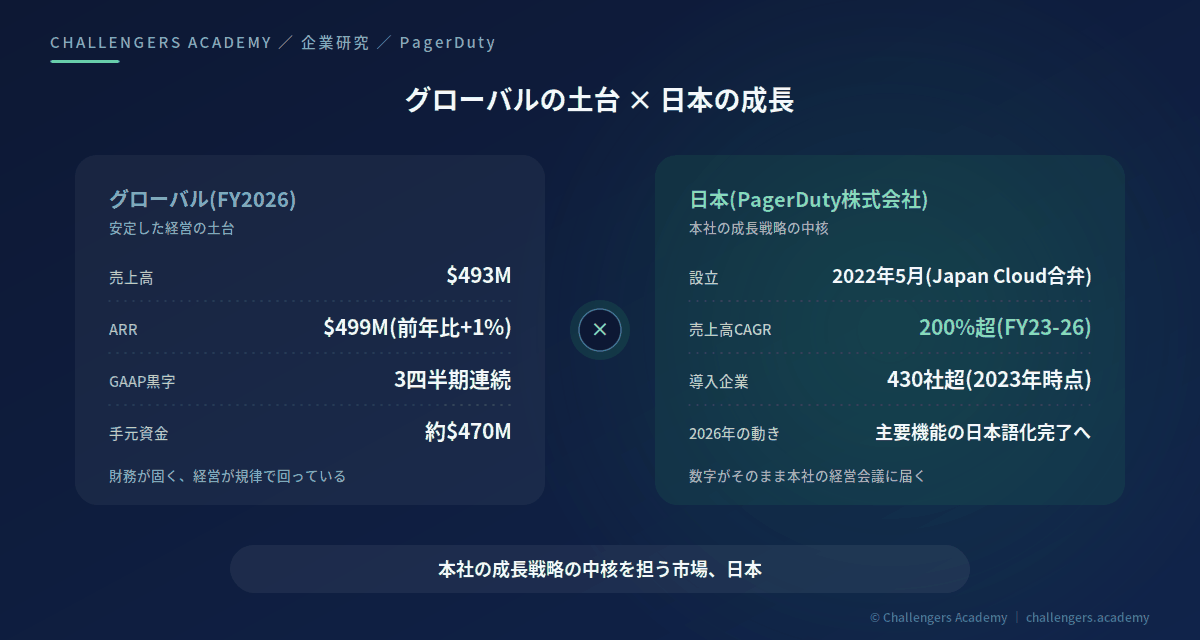Click the 手元資金 約$470M value
Image resolution: width=1200 pixels, height=640 pixels.
[468, 431]
